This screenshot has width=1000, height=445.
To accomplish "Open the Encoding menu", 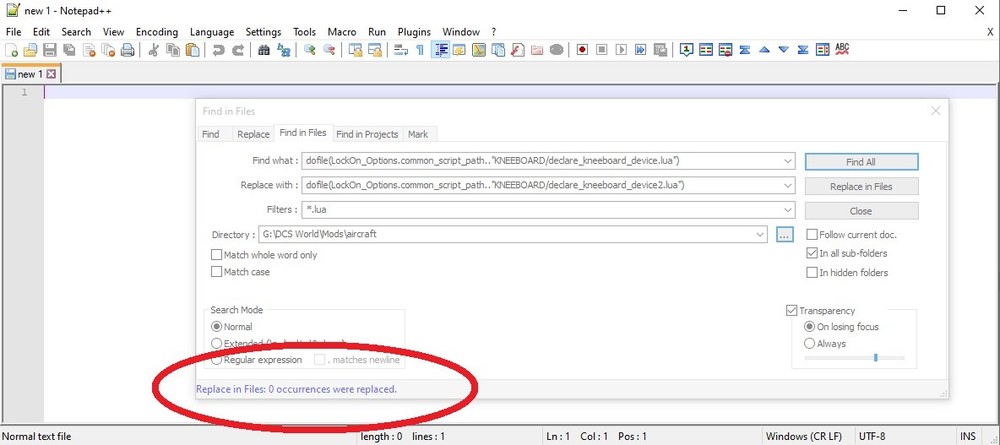I will (157, 32).
